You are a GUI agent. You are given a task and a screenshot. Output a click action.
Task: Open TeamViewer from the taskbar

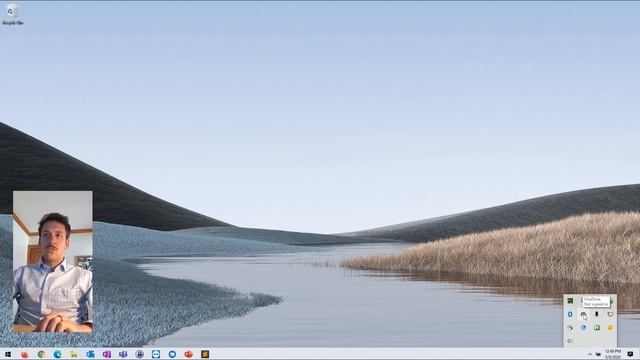click(x=156, y=354)
